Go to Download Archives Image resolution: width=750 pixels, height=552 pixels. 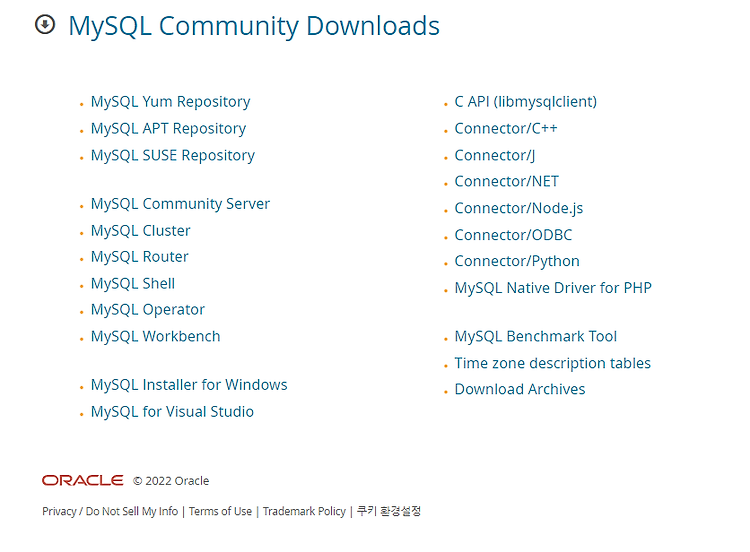tap(520, 389)
